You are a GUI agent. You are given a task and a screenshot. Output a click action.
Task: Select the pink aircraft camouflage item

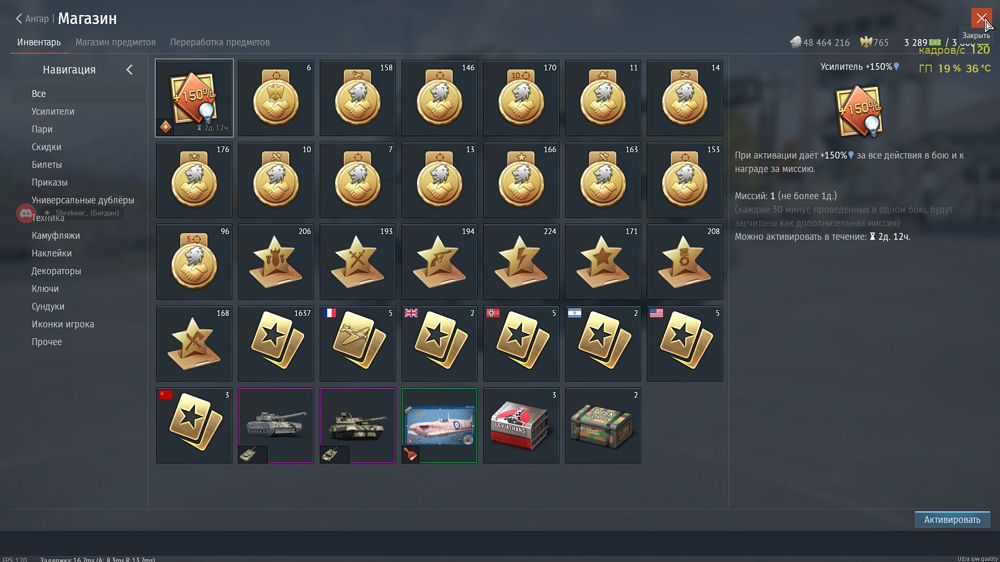pos(439,425)
